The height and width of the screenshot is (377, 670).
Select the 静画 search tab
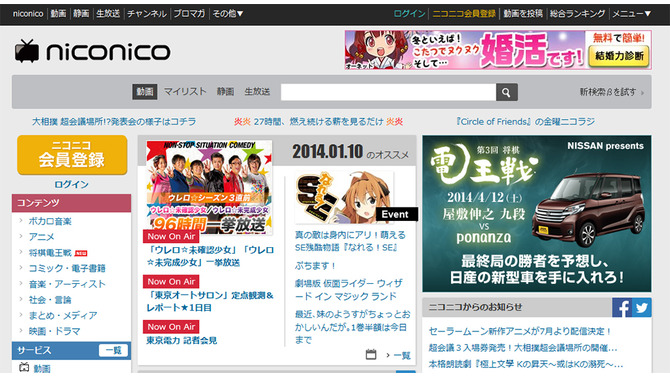(225, 91)
